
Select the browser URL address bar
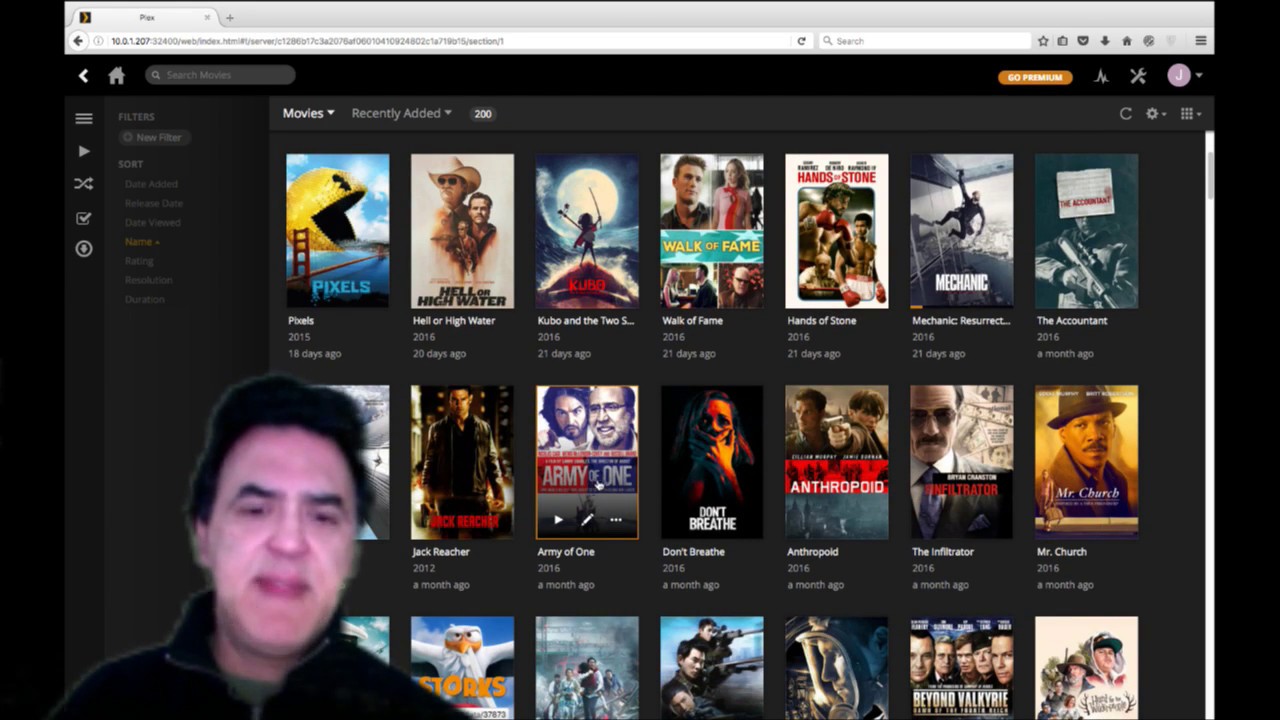click(450, 41)
